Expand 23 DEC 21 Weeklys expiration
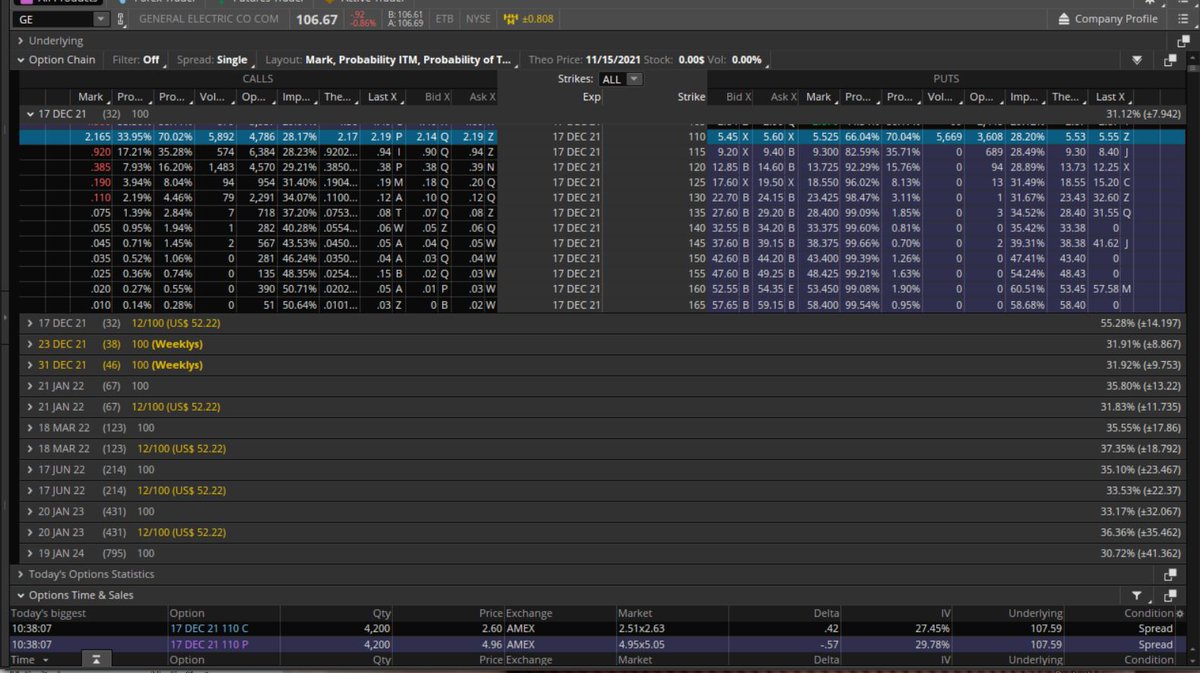Image resolution: width=1200 pixels, height=673 pixels. (x=30, y=344)
